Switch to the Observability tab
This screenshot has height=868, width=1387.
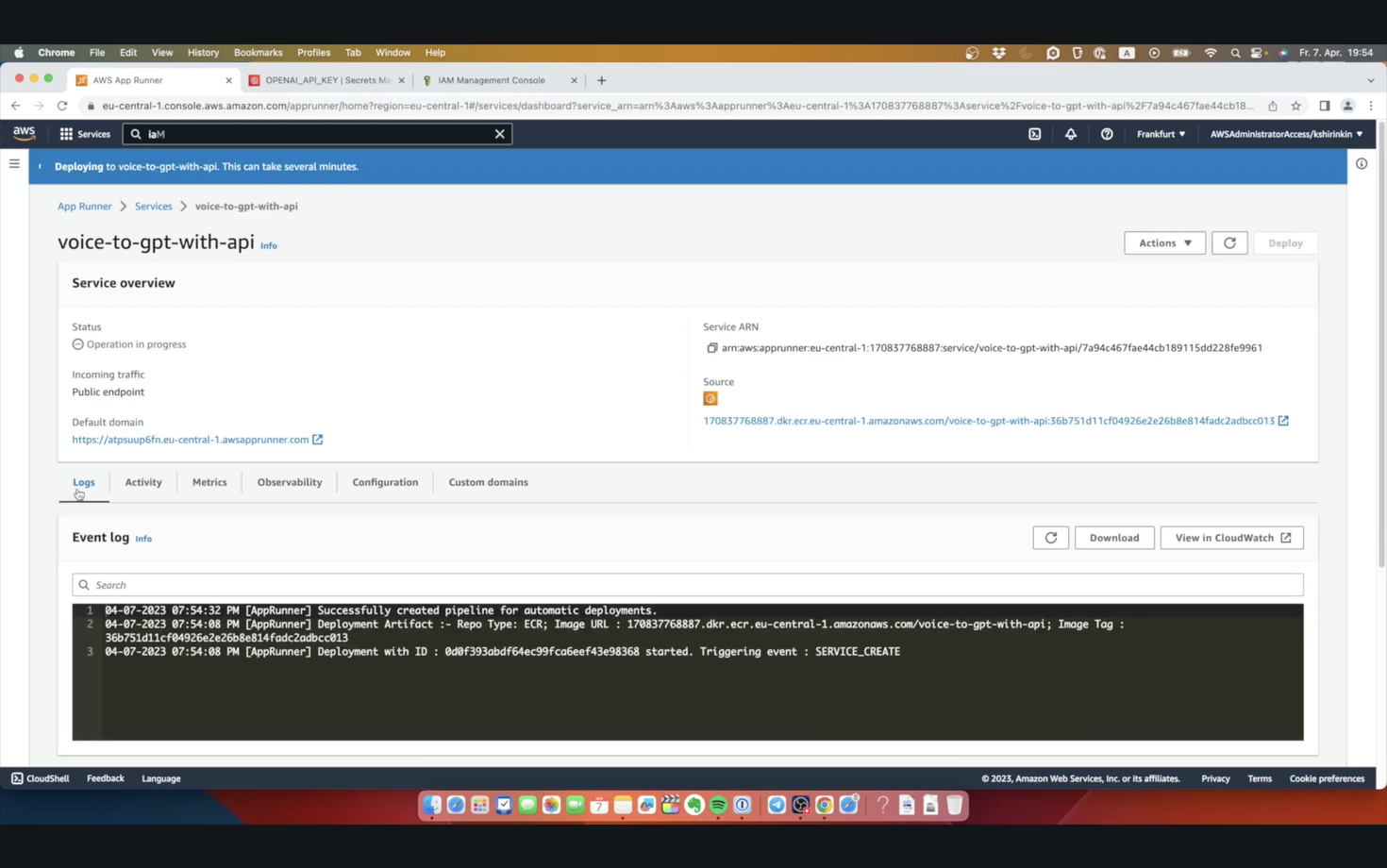pyautogui.click(x=290, y=482)
